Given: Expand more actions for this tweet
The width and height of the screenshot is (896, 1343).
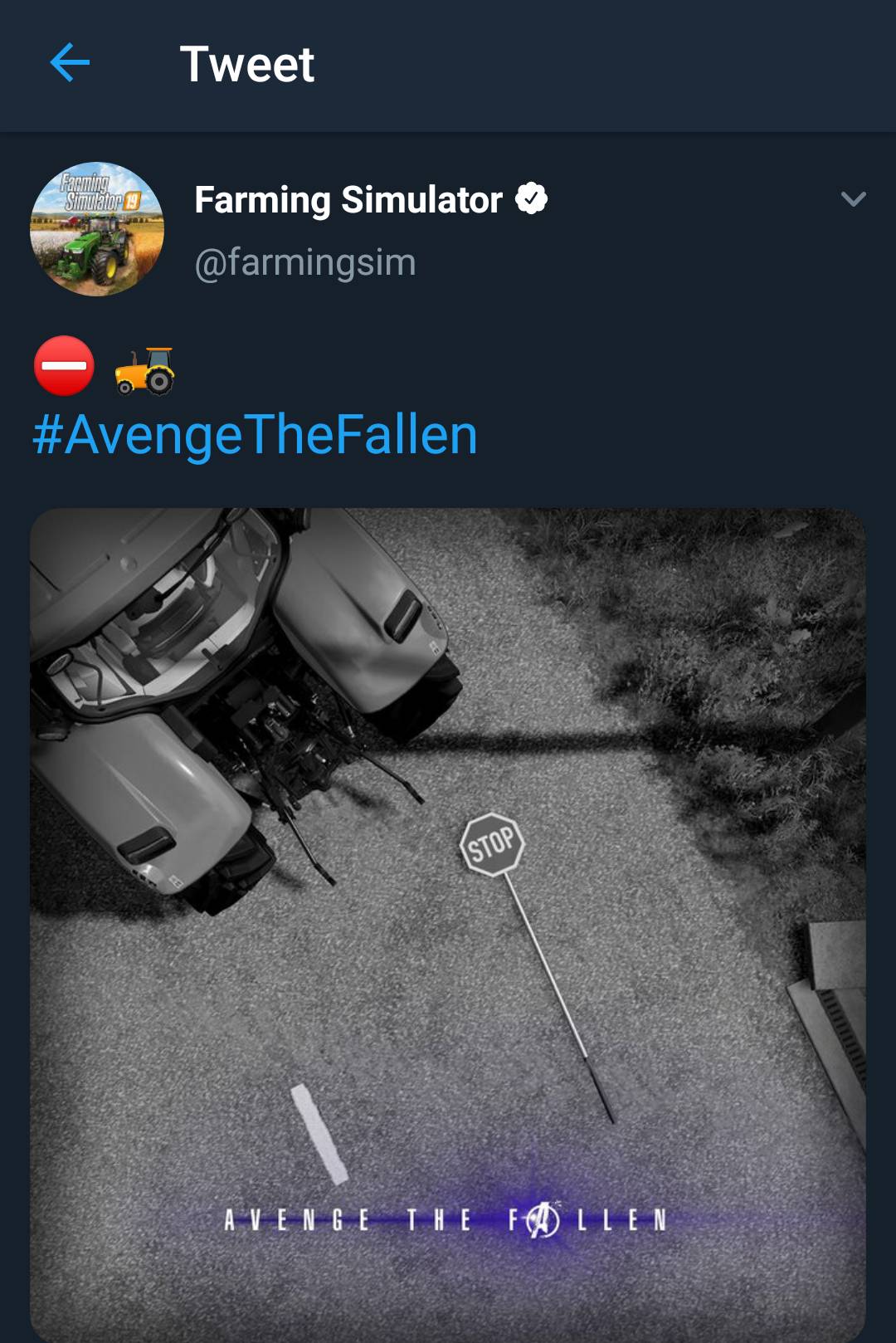Looking at the screenshot, I should point(855,198).
